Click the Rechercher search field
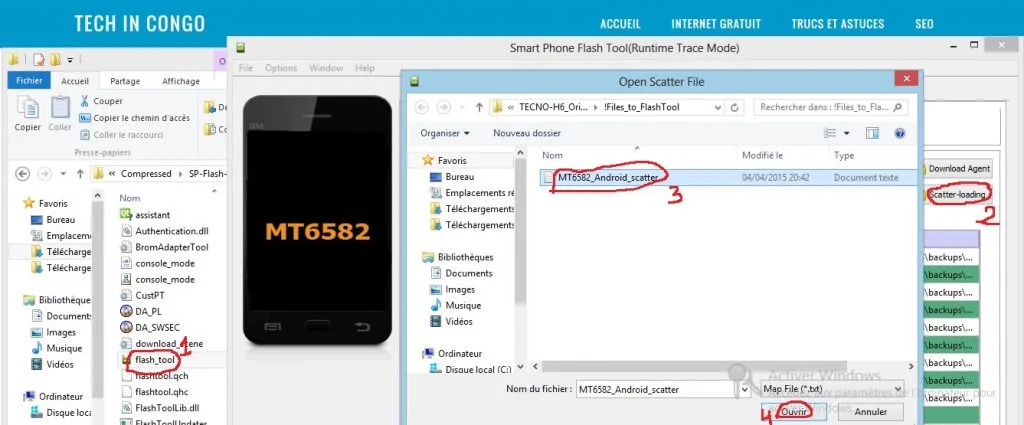This screenshot has height=425, width=1024. point(830,107)
